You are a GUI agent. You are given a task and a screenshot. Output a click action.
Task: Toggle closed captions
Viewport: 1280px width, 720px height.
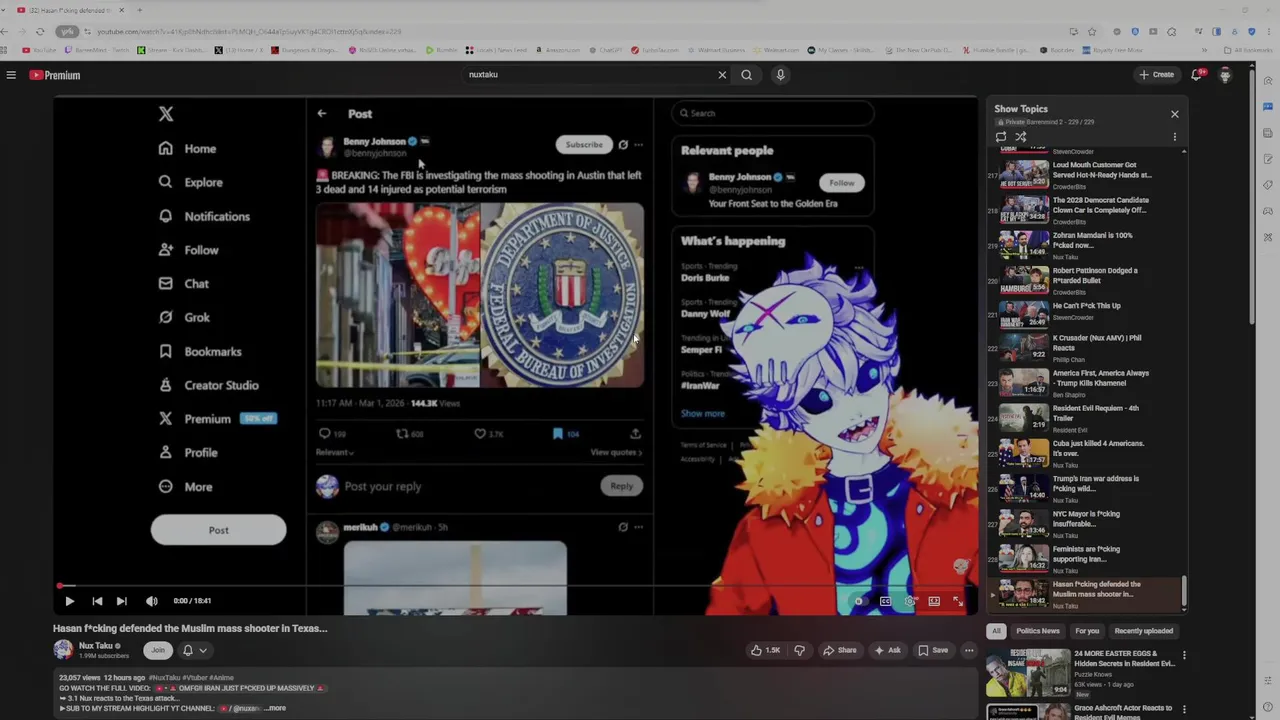coord(885,601)
